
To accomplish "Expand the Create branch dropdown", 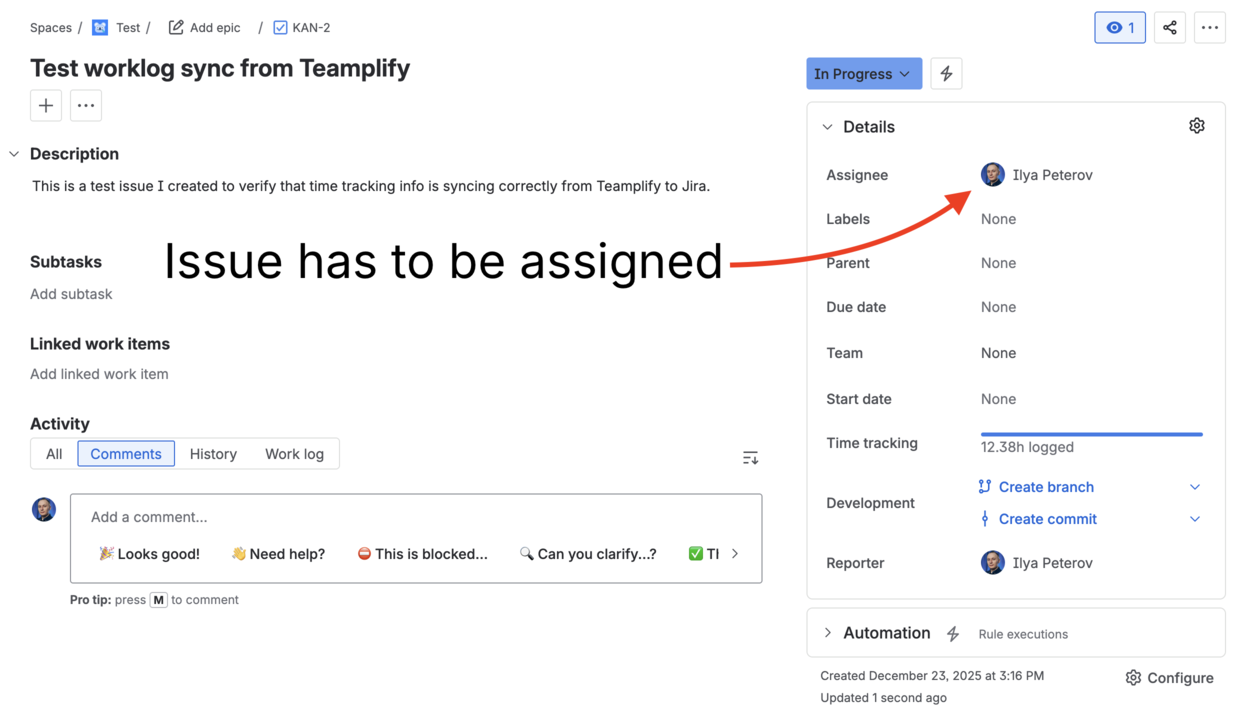I will pos(1195,487).
